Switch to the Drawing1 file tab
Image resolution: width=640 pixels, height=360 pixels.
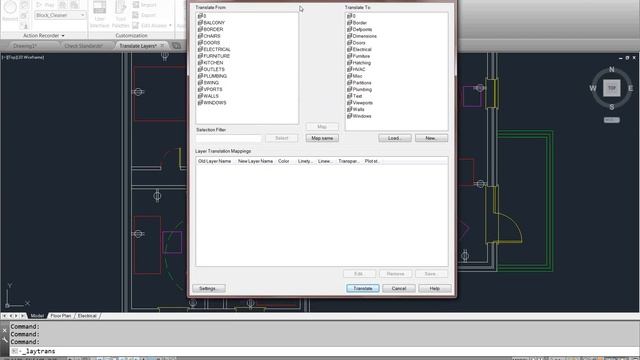coord(25,46)
